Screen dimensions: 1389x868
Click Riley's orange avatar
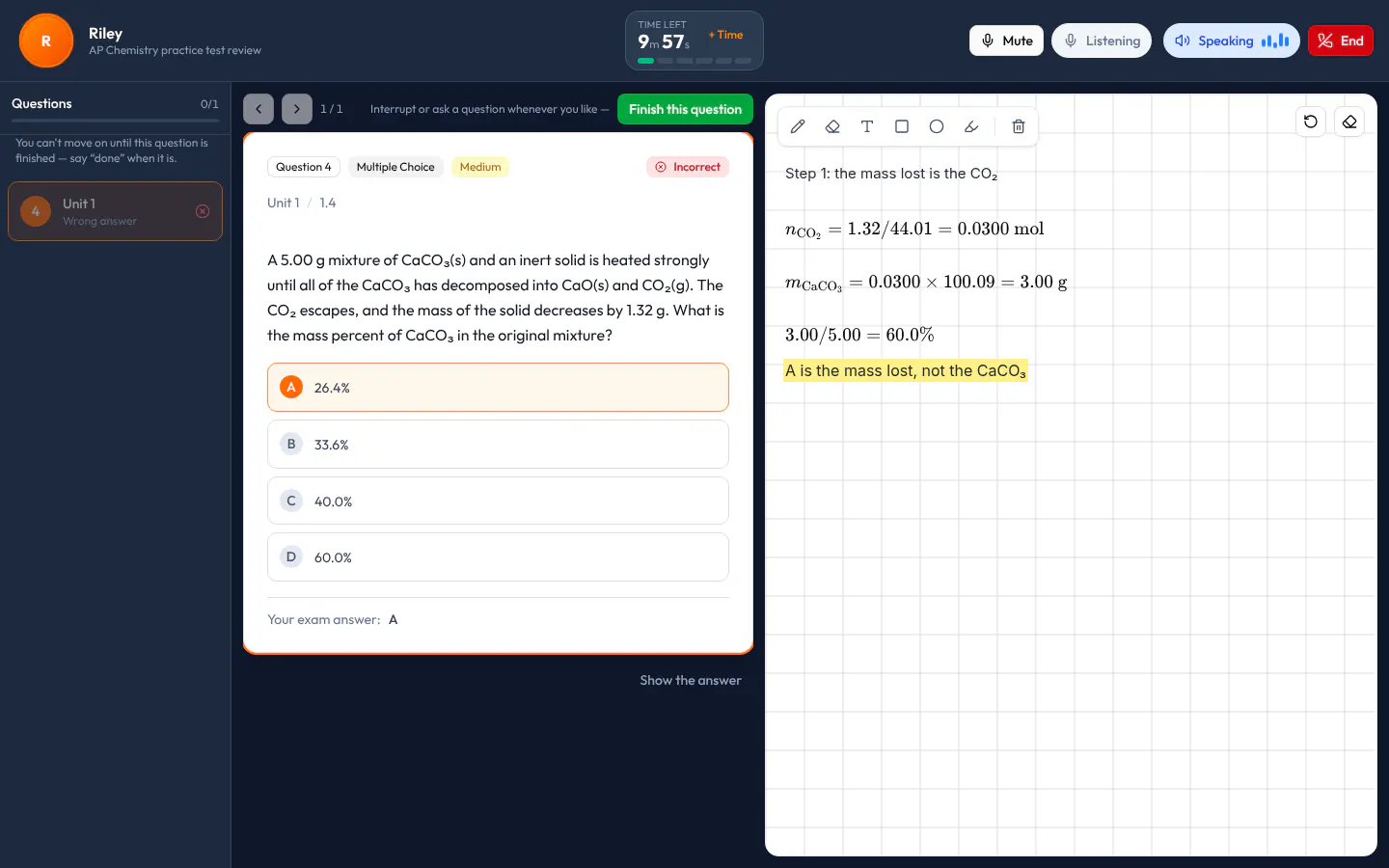[x=46, y=41]
